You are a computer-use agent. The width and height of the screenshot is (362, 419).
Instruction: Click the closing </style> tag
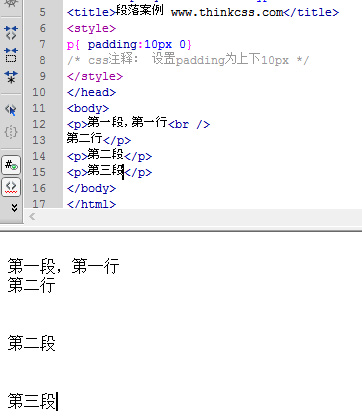point(95,76)
